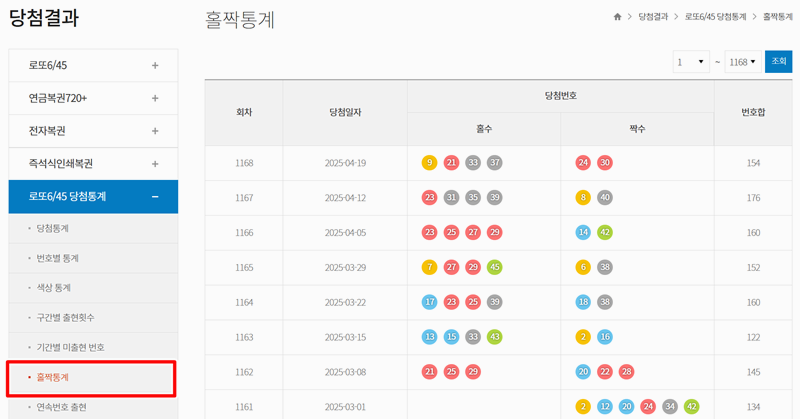The image size is (800, 419).
Task: Click the 번호합 column header
Action: [x=753, y=112]
